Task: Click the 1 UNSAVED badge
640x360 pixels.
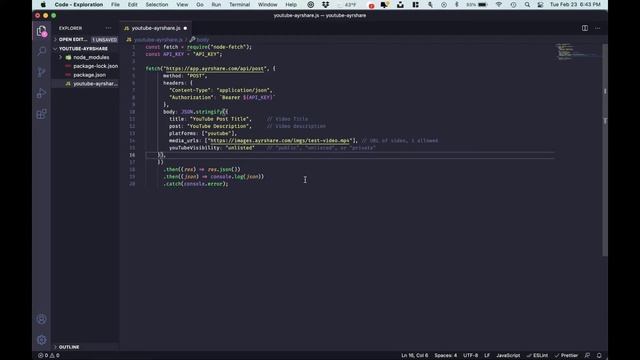Action: (x=104, y=40)
